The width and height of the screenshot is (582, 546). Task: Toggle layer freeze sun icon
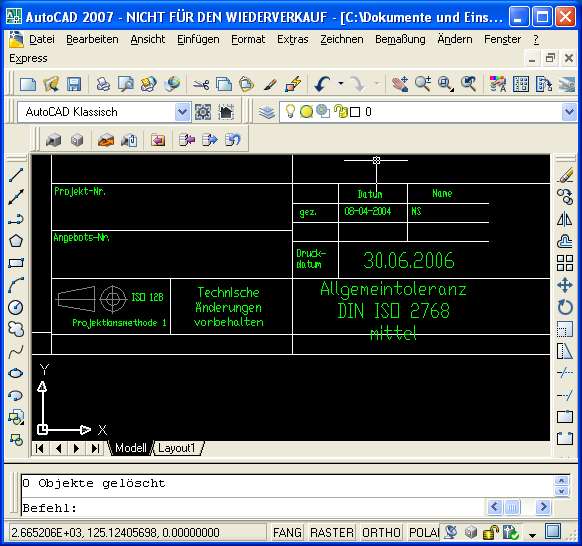click(306, 111)
